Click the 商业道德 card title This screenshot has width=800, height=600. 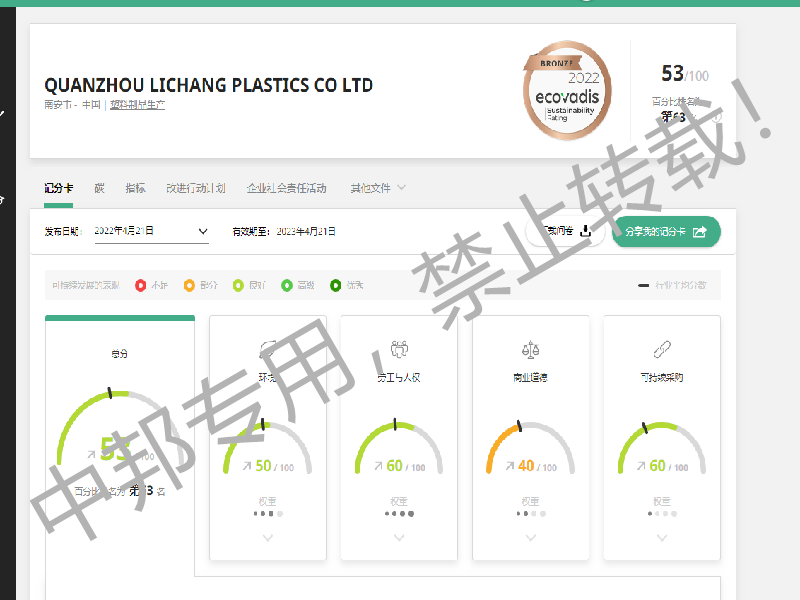click(531, 378)
